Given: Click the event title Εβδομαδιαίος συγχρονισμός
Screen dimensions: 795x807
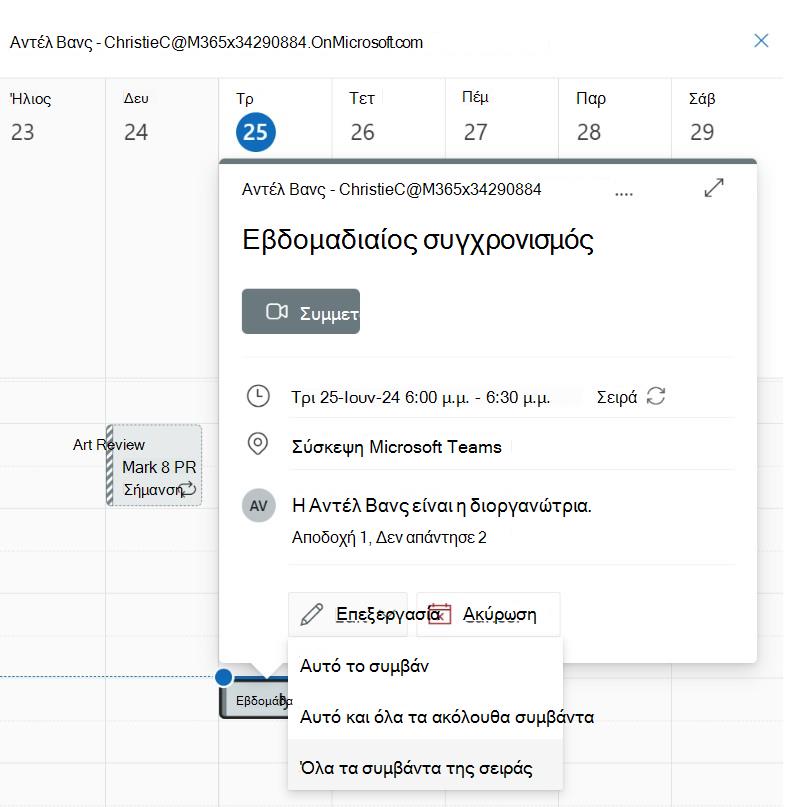Looking at the screenshot, I should point(418,240).
